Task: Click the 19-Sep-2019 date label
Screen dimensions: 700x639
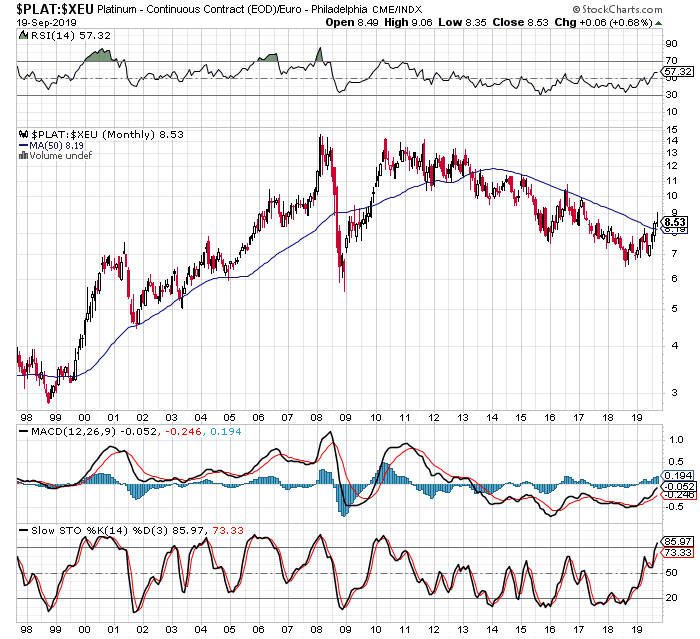Action: [31, 20]
